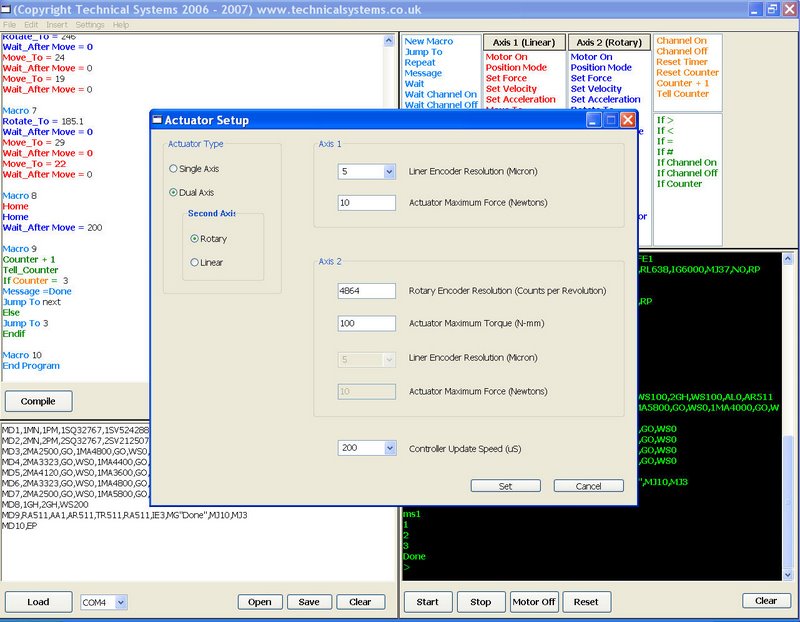Close the Actuator Setup dialog window
This screenshot has width=800, height=622.
[x=627, y=120]
